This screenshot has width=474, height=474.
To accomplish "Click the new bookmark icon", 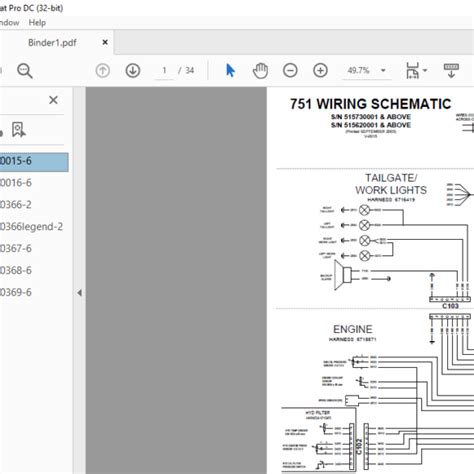I will click(x=18, y=130).
